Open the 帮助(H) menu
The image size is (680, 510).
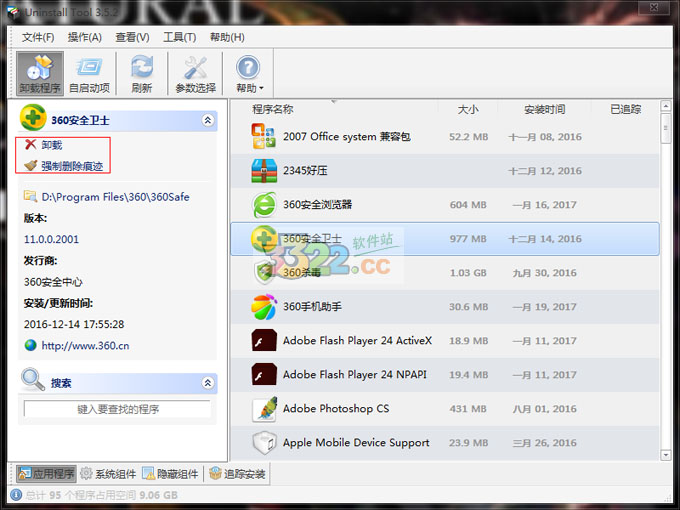(x=227, y=37)
